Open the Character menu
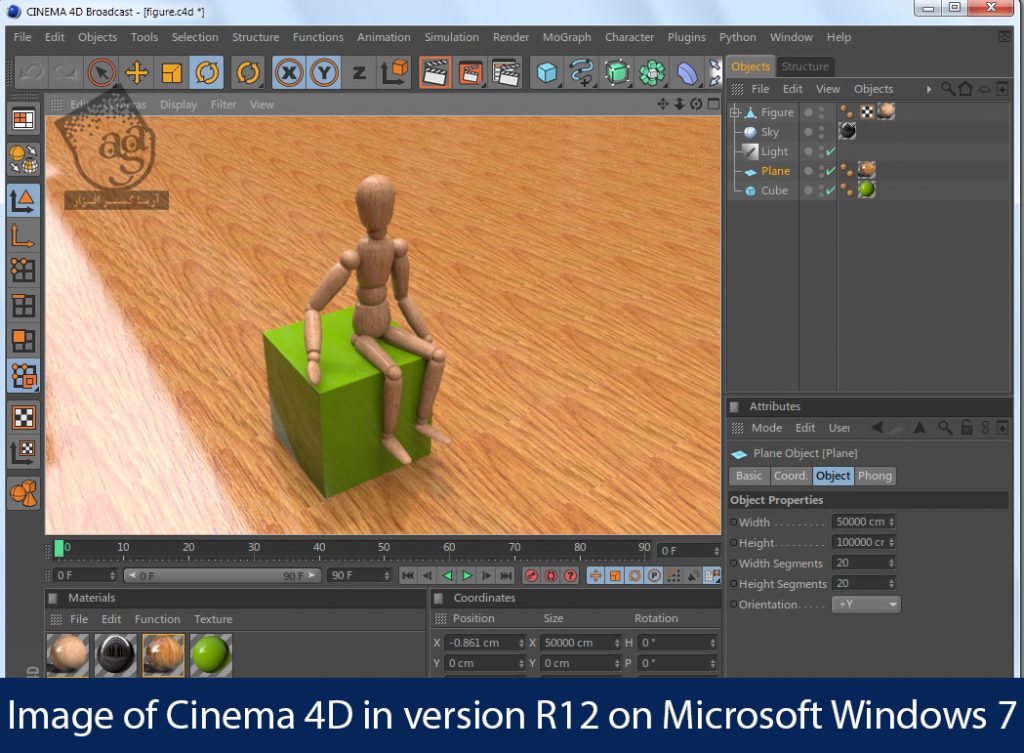 (x=629, y=37)
